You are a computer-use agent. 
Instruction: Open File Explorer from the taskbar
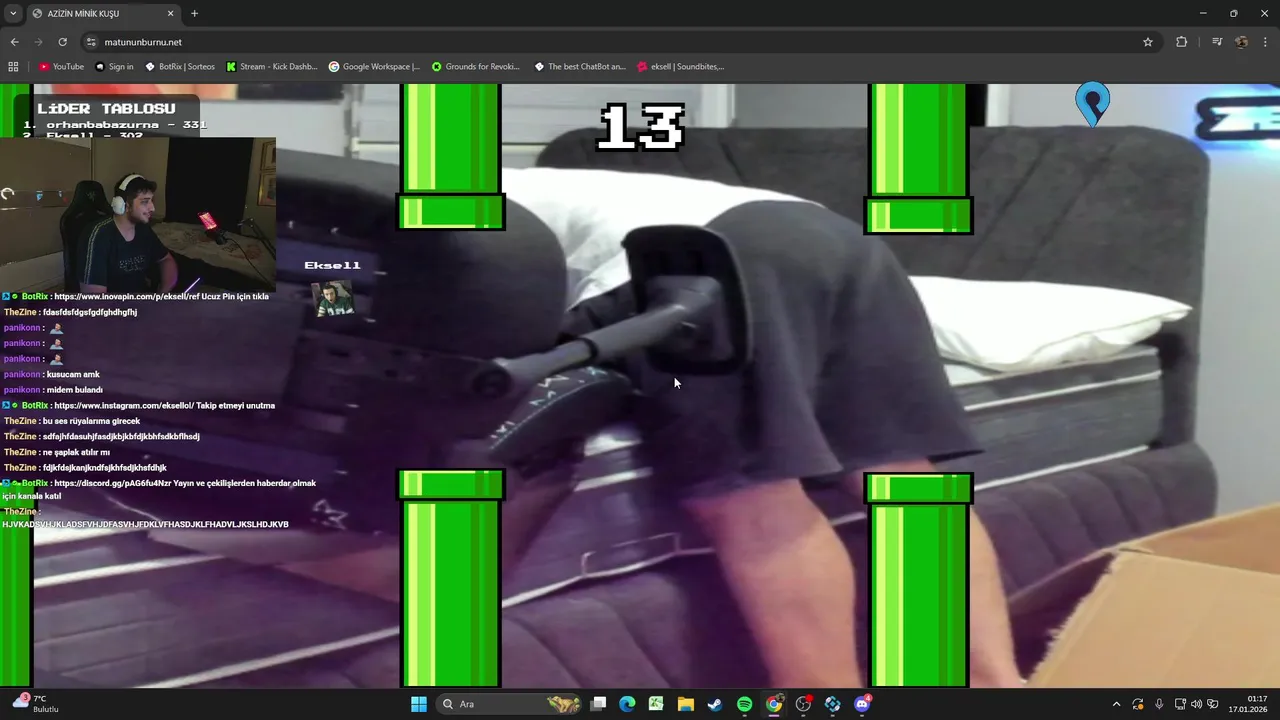point(686,704)
